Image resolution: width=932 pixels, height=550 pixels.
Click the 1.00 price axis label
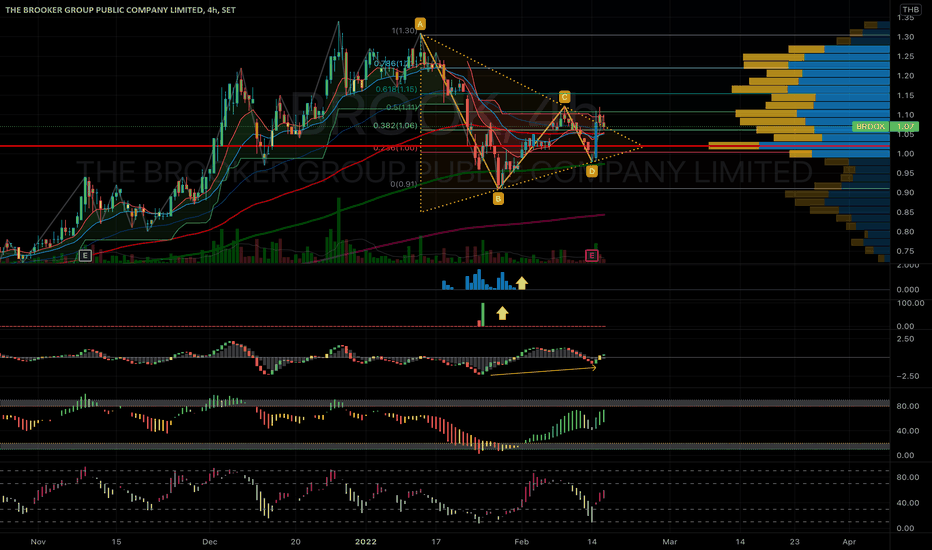905,154
